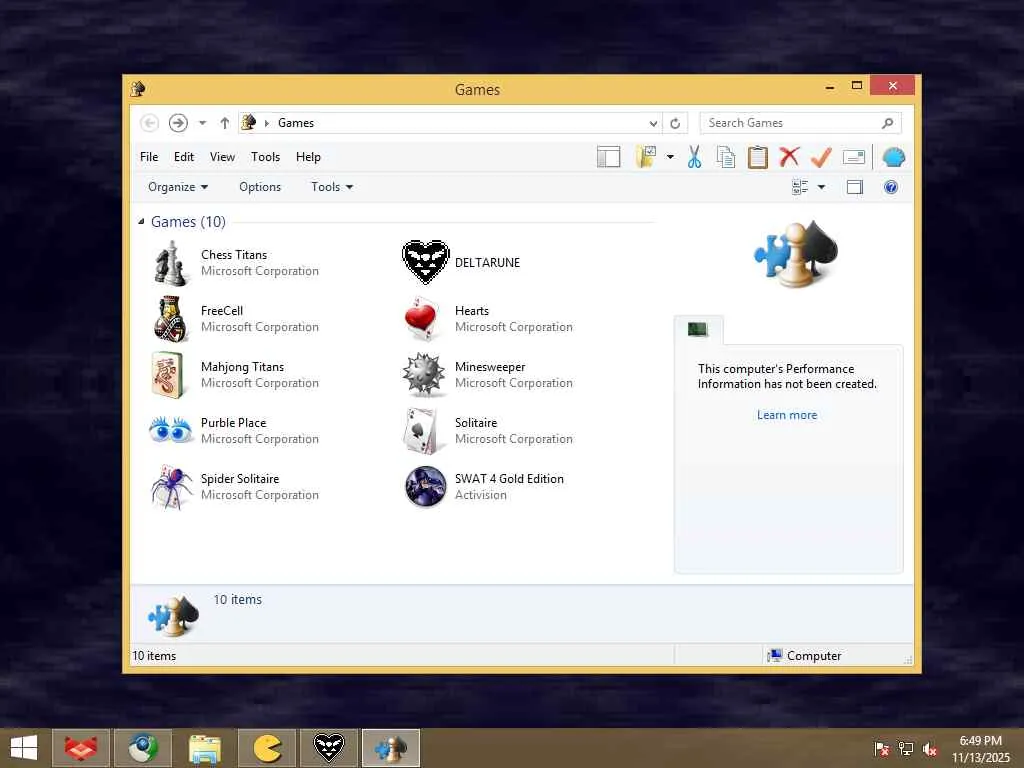This screenshot has height=768, width=1024.
Task: Open the Help menu
Action: tap(308, 157)
